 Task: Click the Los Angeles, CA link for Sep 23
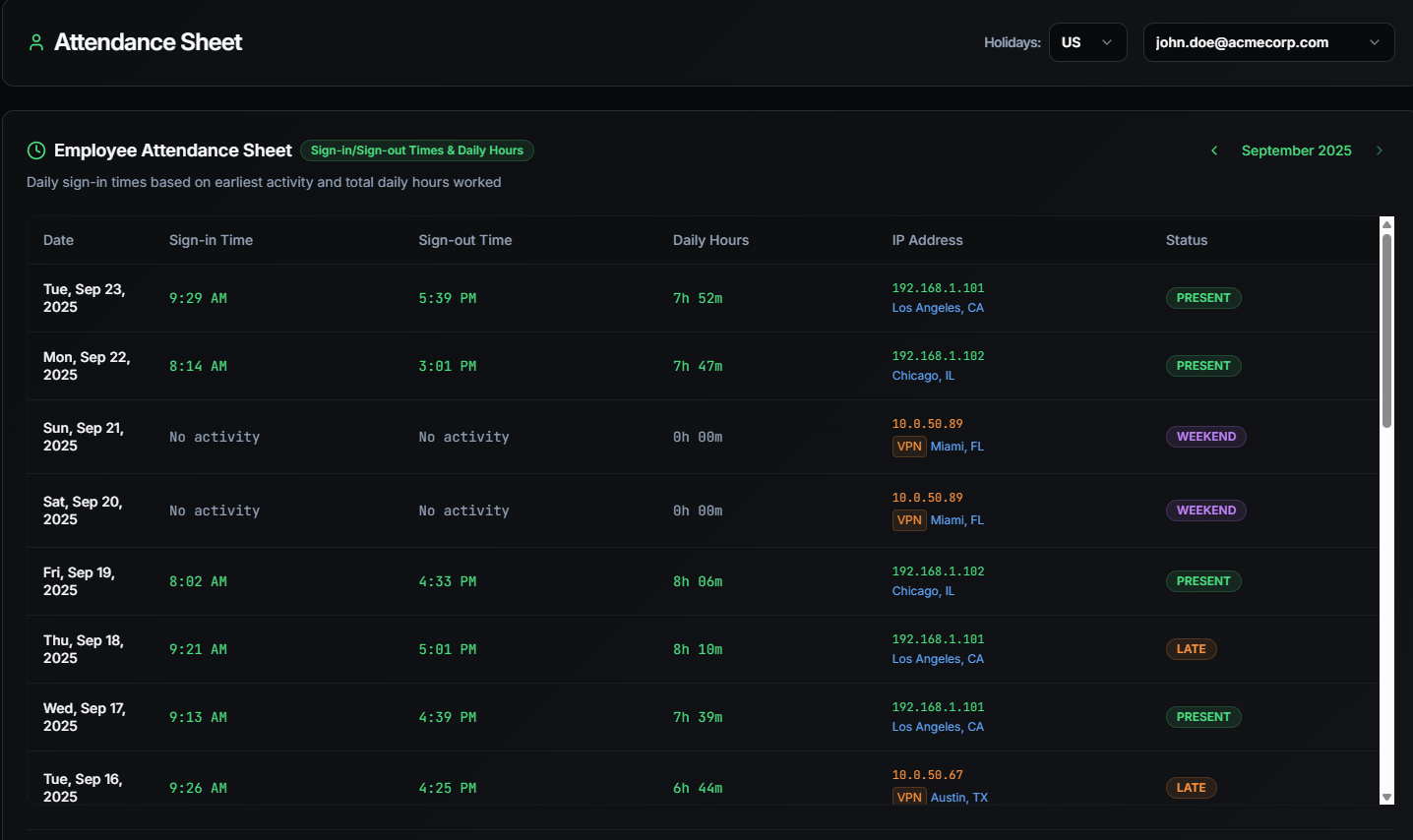pyautogui.click(x=937, y=308)
